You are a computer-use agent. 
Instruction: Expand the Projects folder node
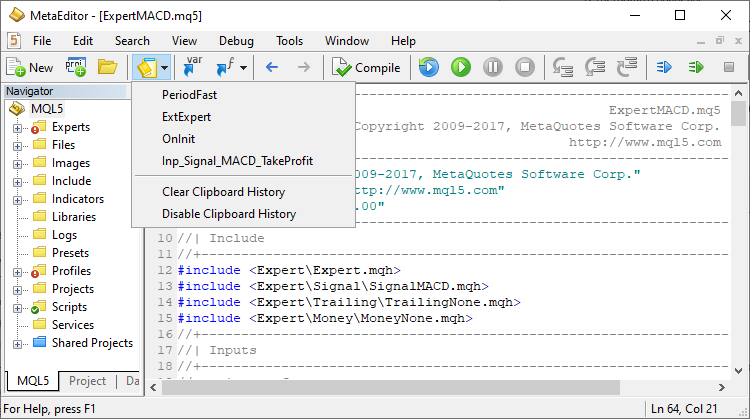17,290
